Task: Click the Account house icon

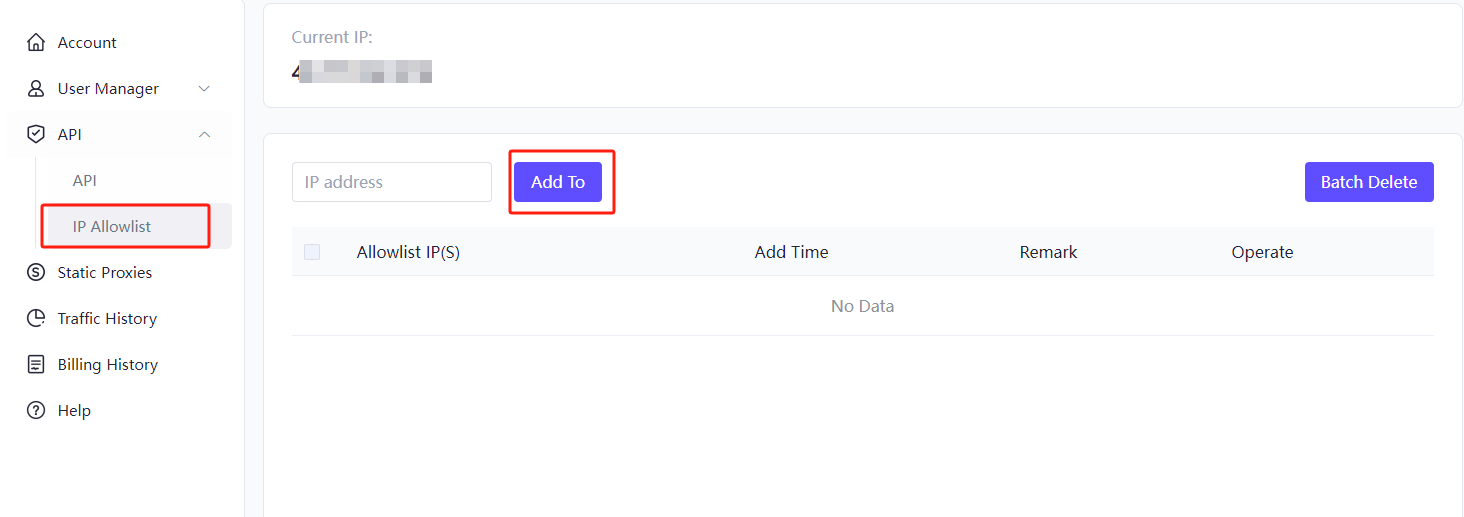Action: point(36,43)
